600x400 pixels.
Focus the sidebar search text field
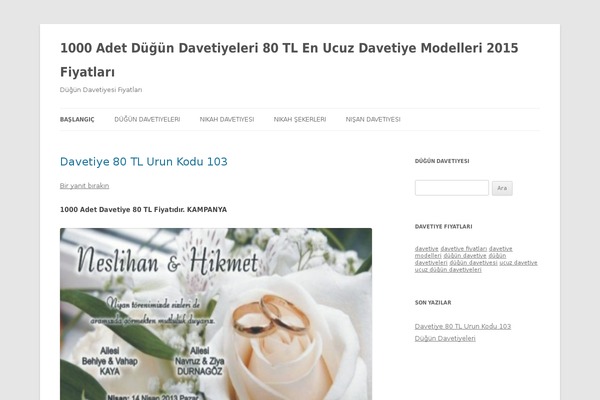pos(452,188)
